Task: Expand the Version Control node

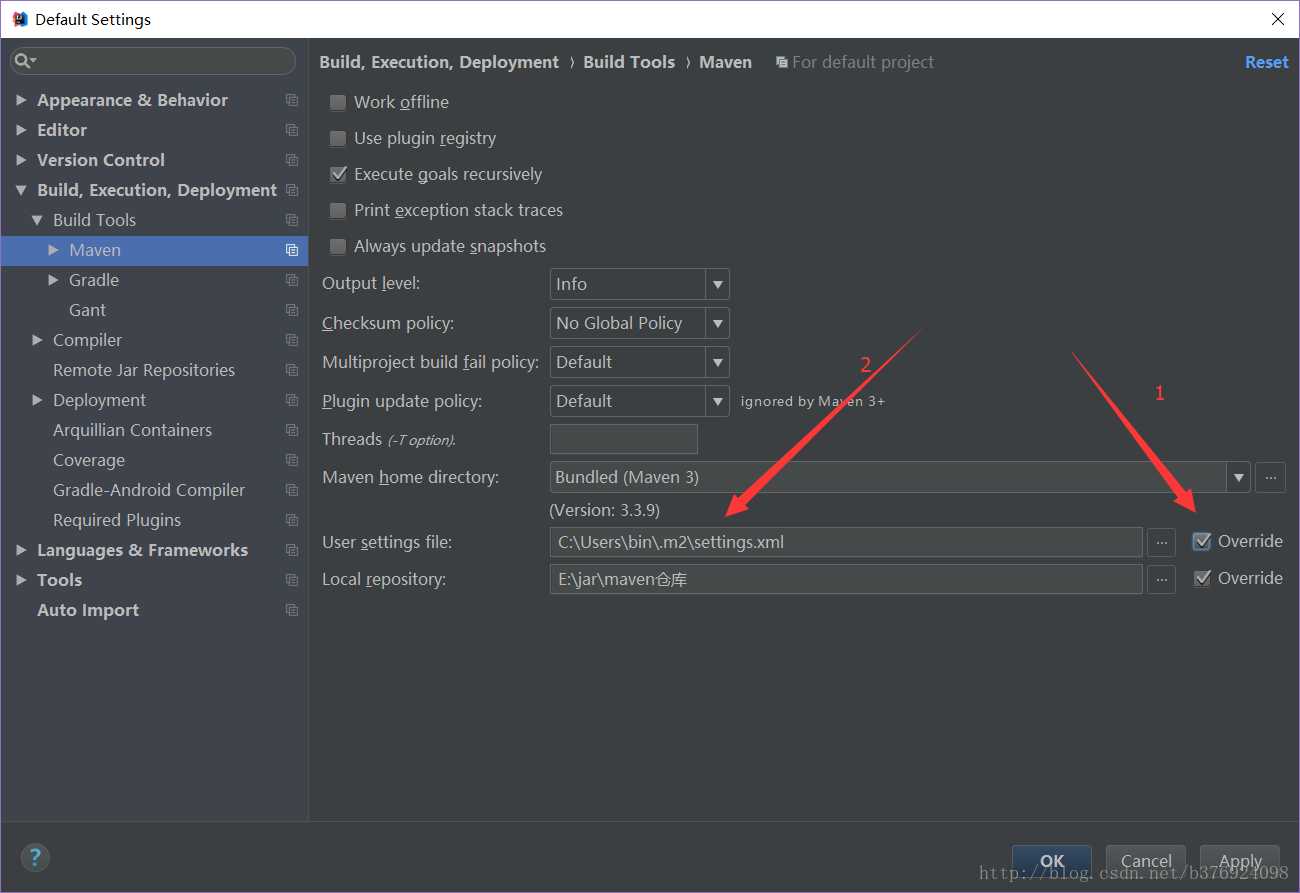Action: pyautogui.click(x=21, y=160)
